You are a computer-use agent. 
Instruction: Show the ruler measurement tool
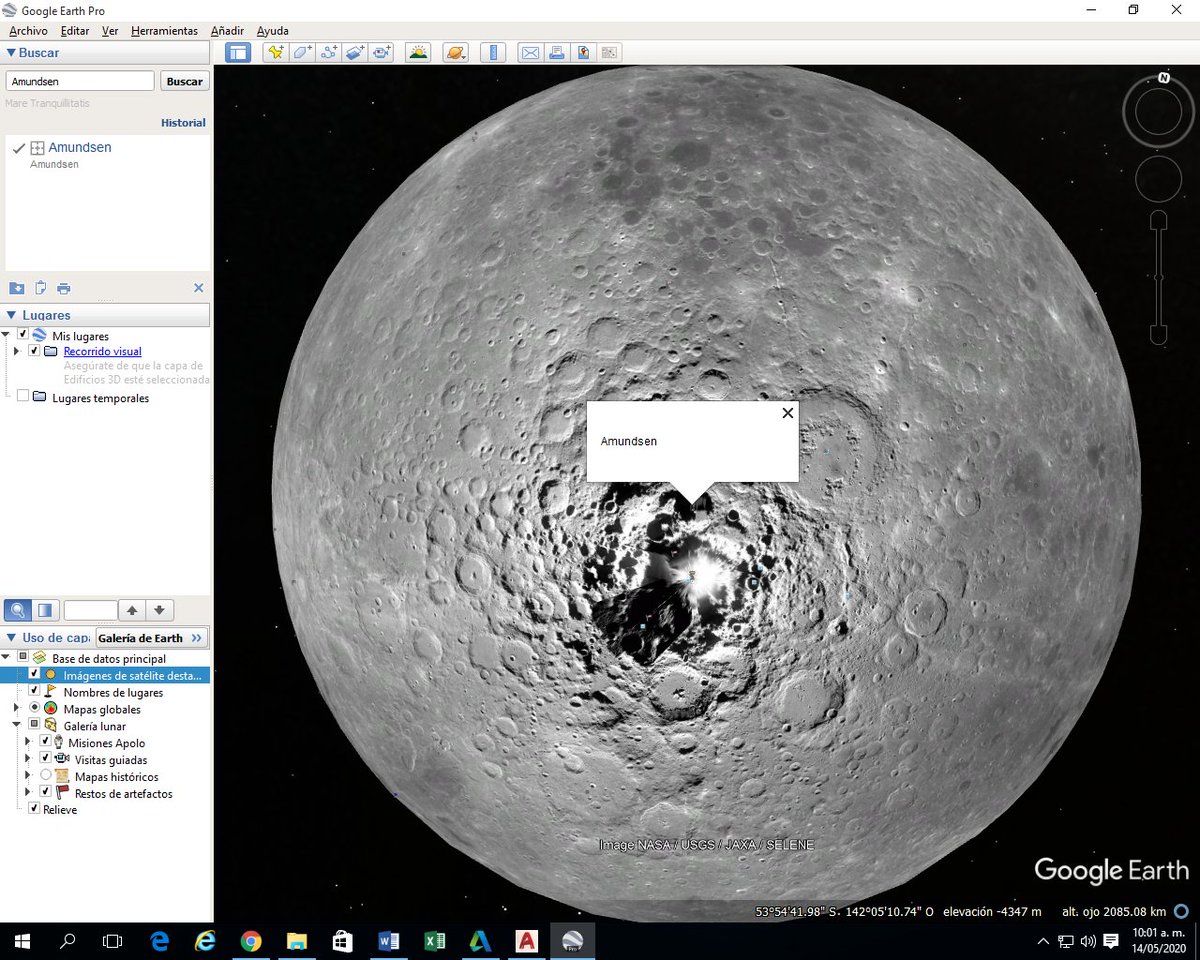pos(493,53)
